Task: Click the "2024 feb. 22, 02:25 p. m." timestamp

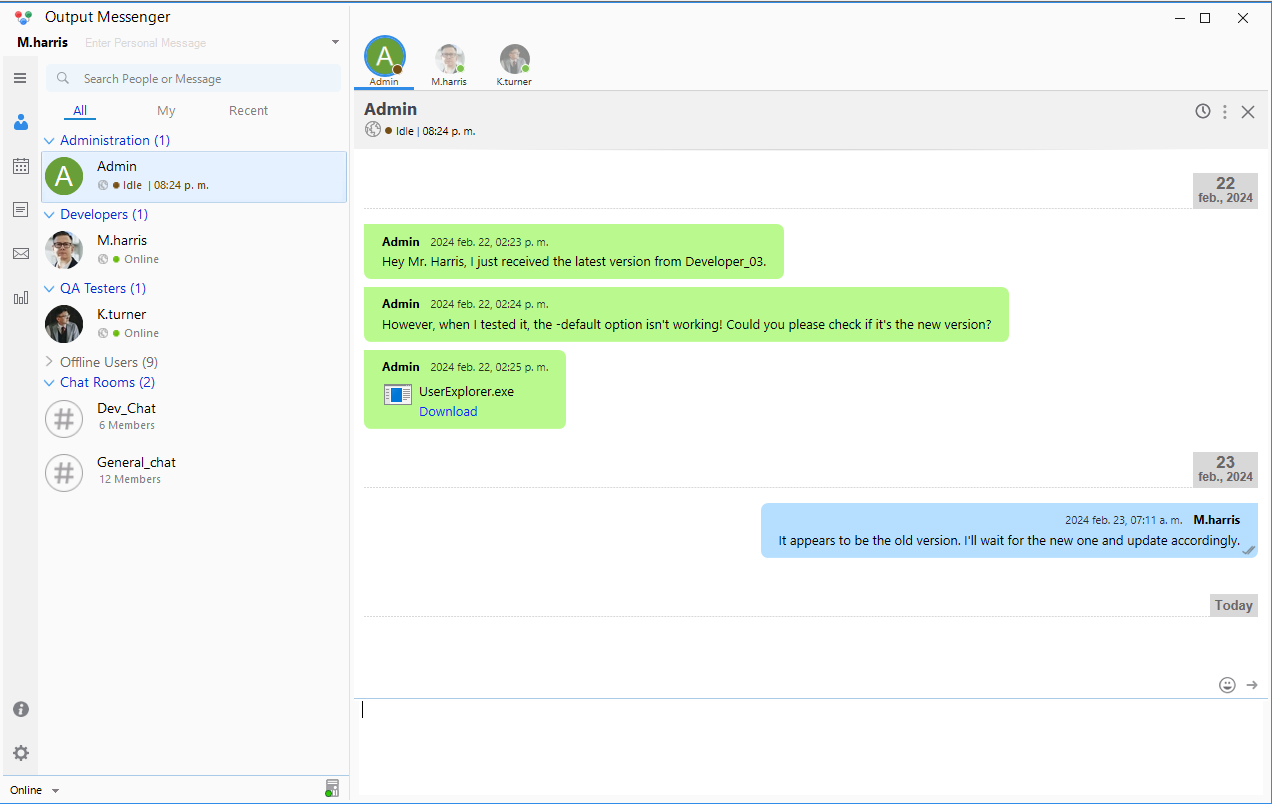Action: pos(489,367)
